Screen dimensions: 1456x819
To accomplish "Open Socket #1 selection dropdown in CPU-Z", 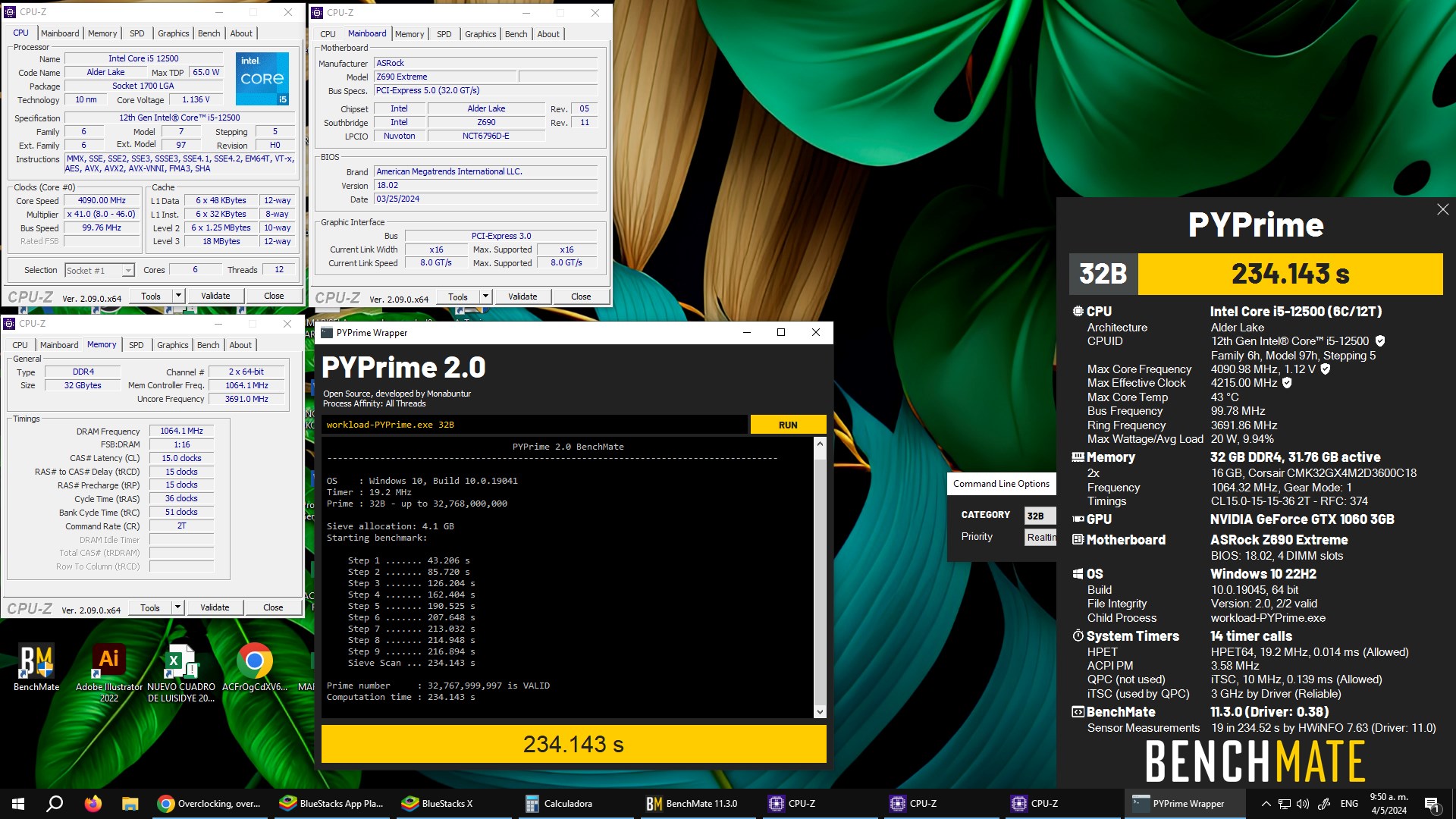I will point(99,270).
